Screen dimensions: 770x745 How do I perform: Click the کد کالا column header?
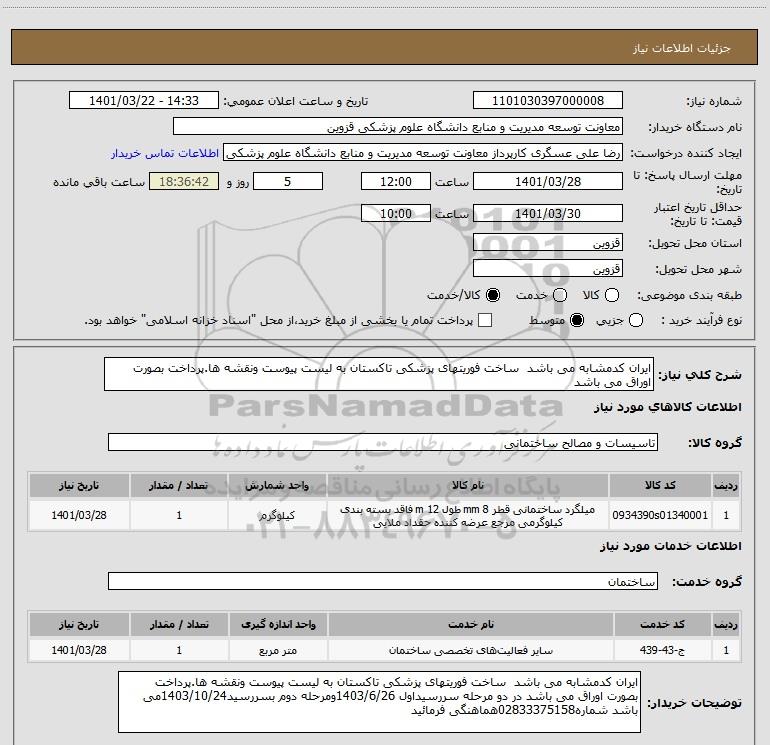(660, 485)
